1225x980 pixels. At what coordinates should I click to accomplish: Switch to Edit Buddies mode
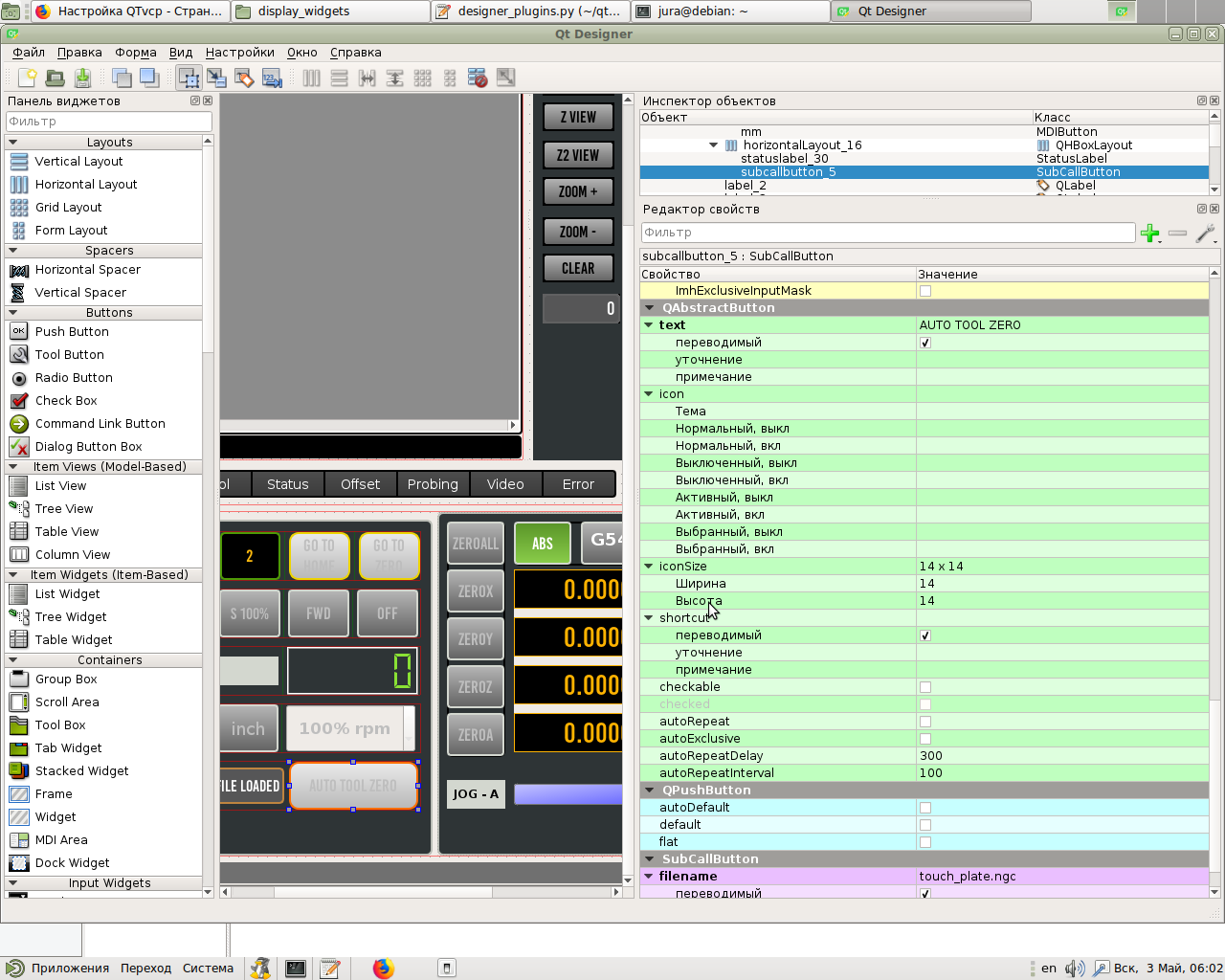244,78
